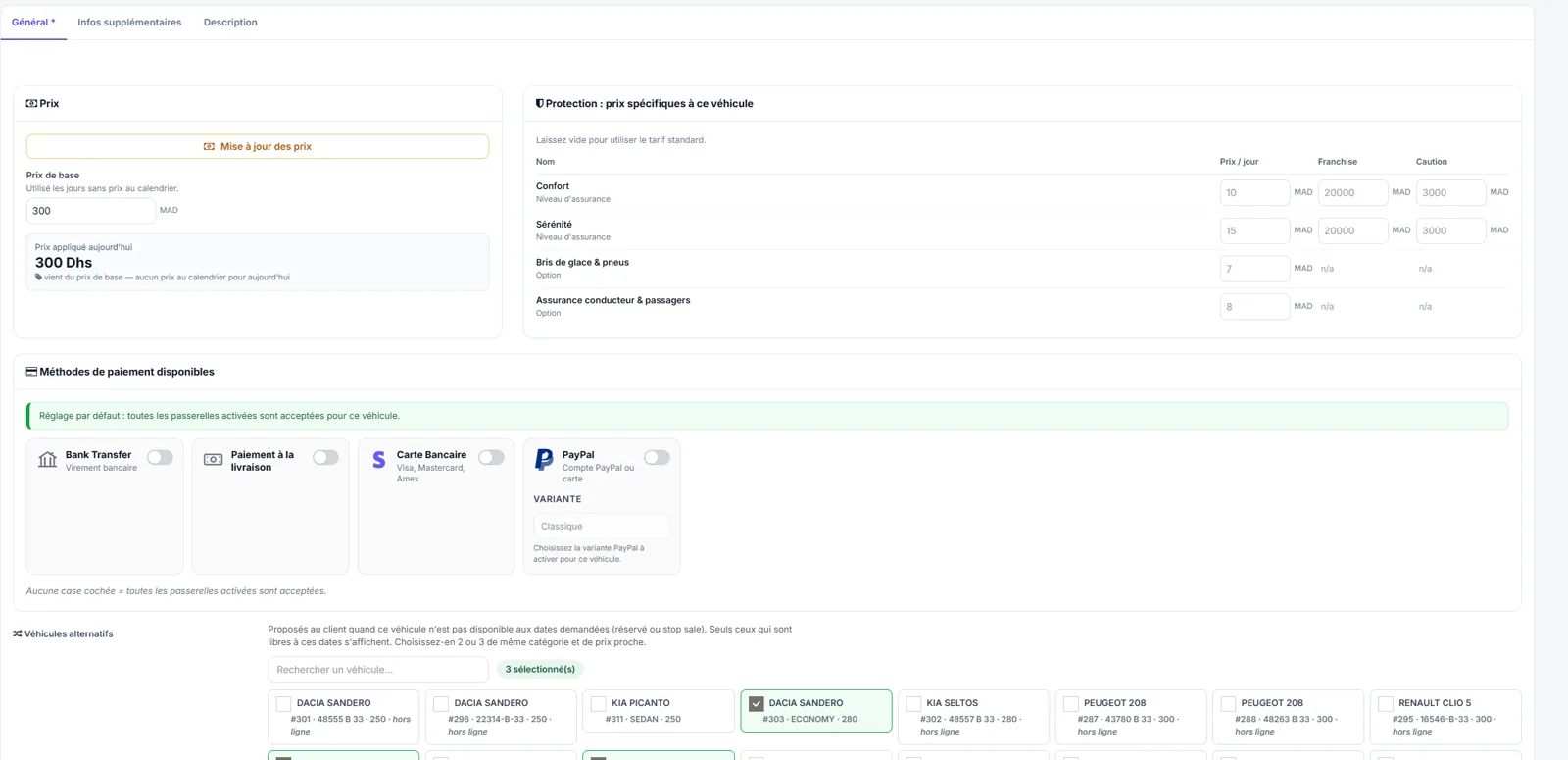The width and height of the screenshot is (1568, 760).
Task: Switch to the Infos supplémentaires tab
Action: tap(129, 22)
